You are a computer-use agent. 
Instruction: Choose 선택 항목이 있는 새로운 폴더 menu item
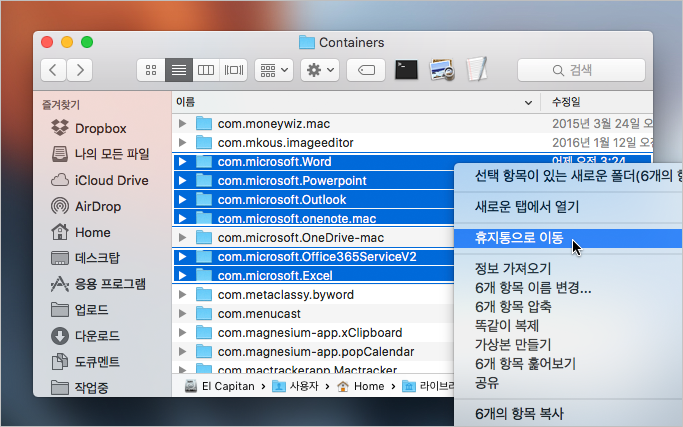click(x=568, y=176)
